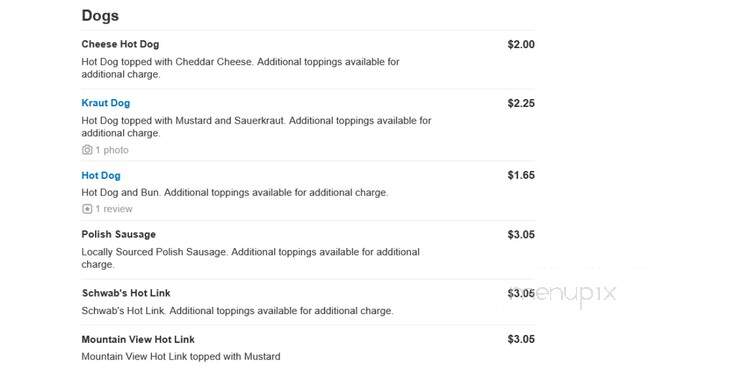Open the Hot Dog item link

point(101,175)
